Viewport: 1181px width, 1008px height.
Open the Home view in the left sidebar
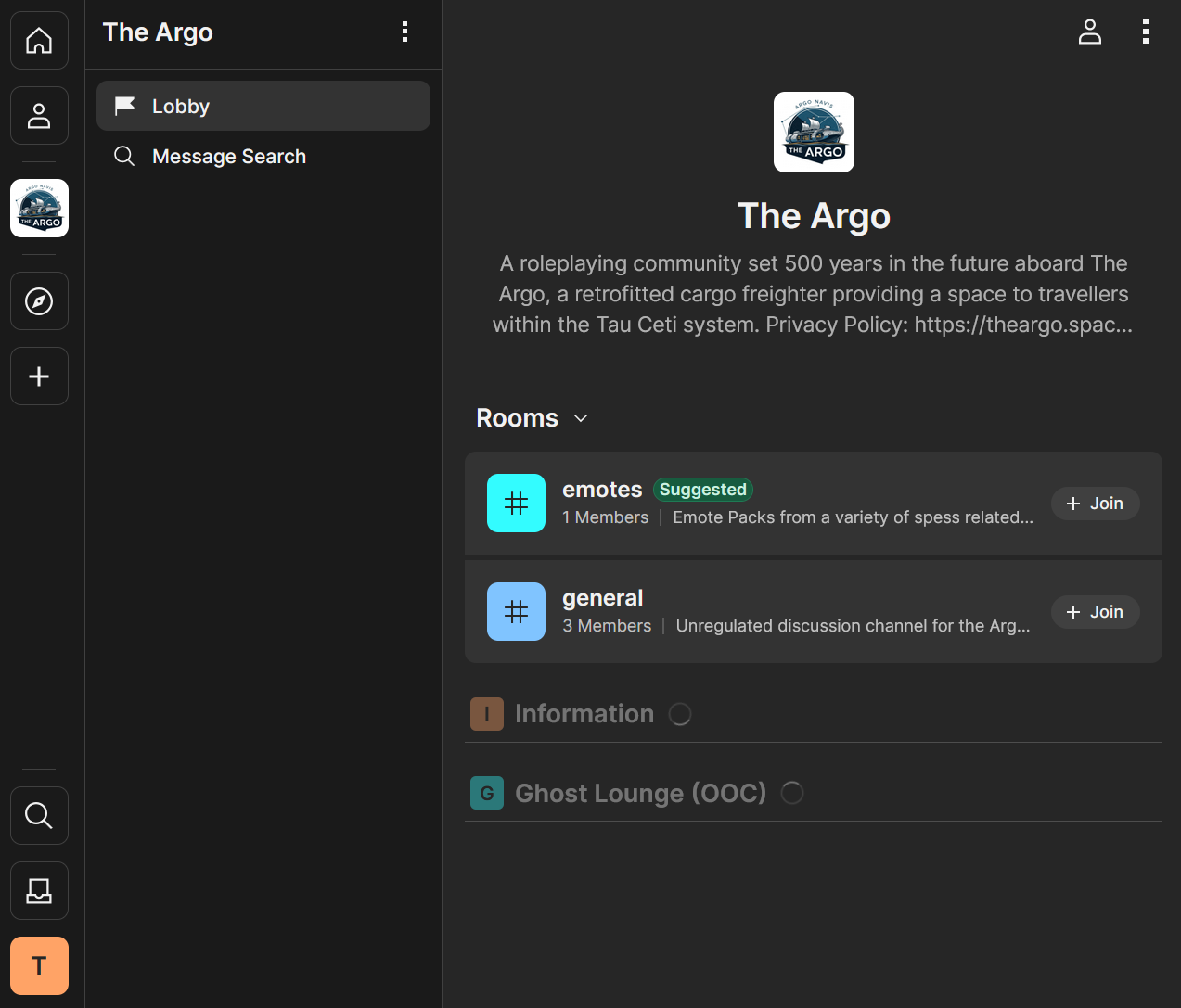38,40
